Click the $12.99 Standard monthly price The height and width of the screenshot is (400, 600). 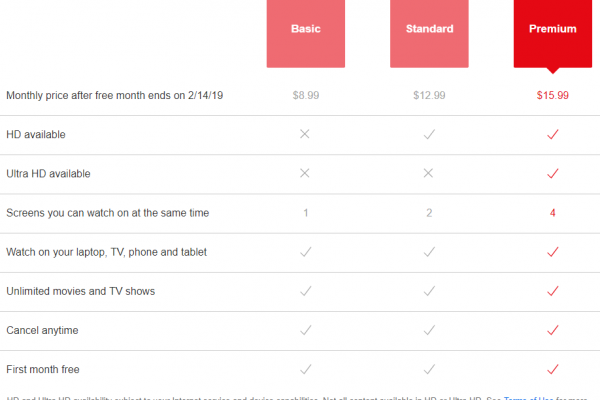tap(429, 95)
